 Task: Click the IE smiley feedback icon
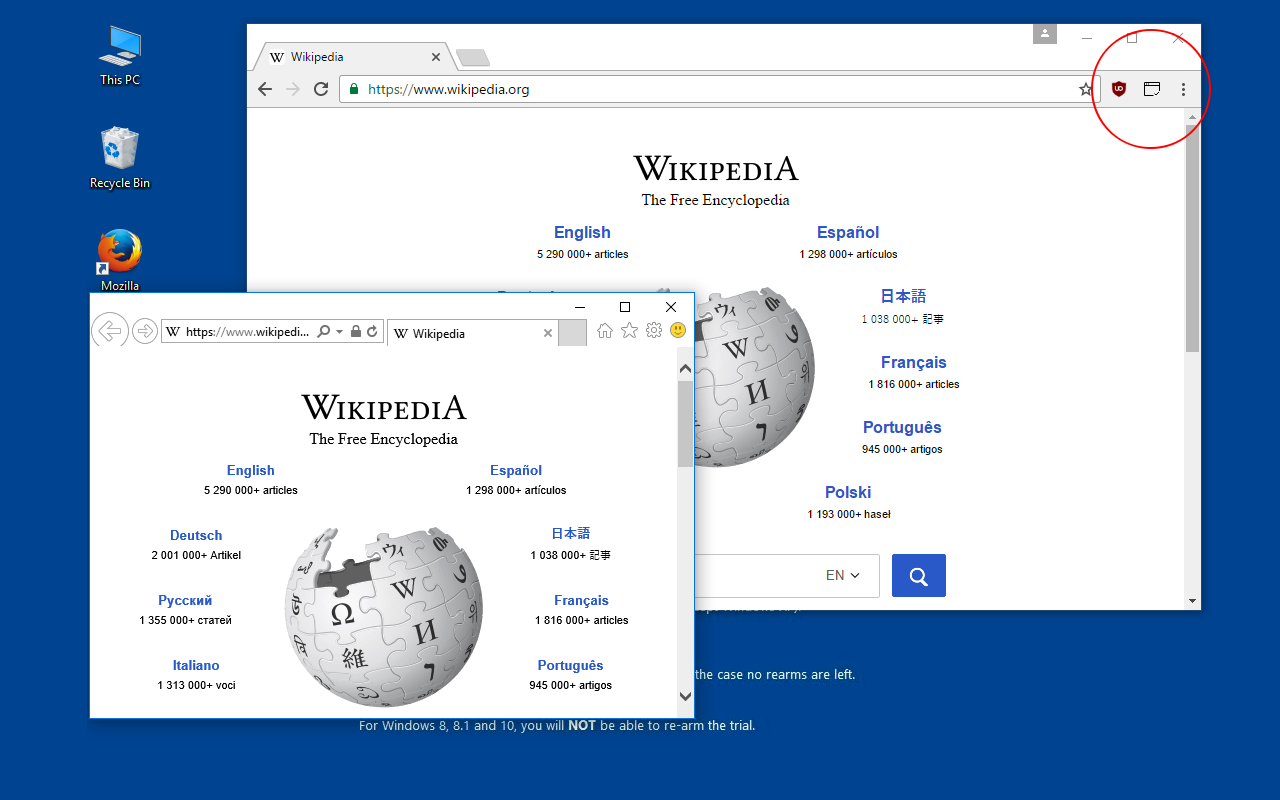678,330
